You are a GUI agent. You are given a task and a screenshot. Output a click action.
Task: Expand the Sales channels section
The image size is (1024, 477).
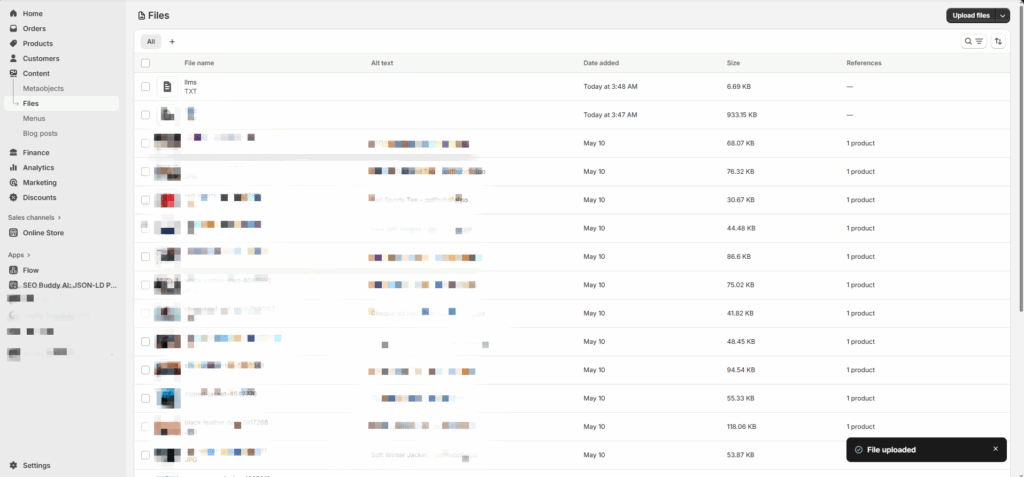pyautogui.click(x=59, y=217)
